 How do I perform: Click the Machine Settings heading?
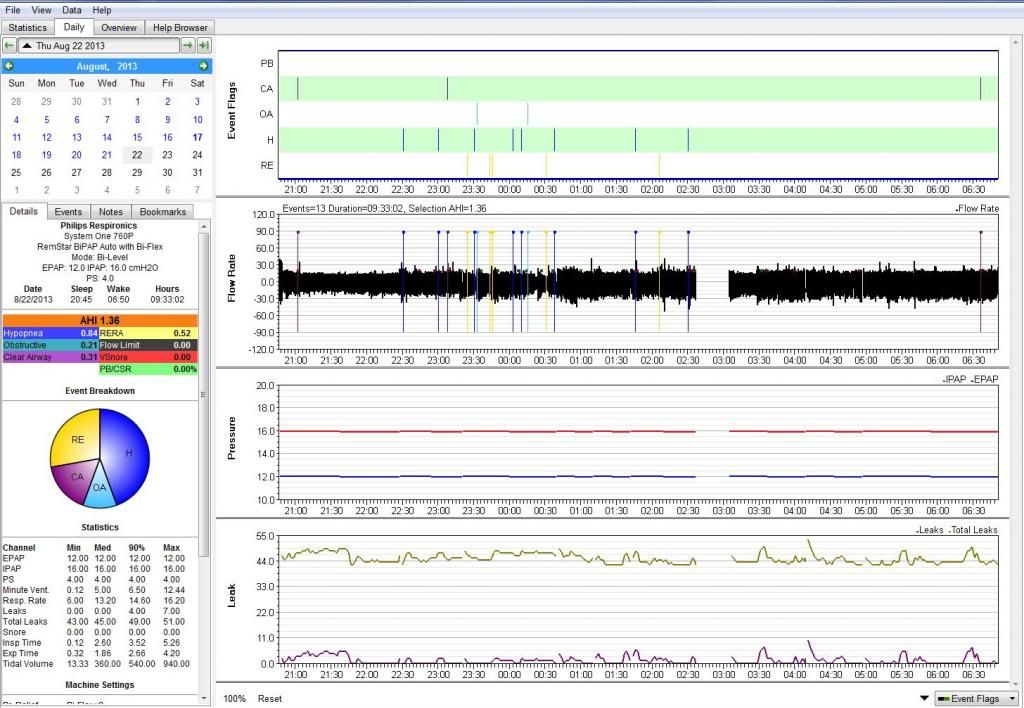pos(100,684)
